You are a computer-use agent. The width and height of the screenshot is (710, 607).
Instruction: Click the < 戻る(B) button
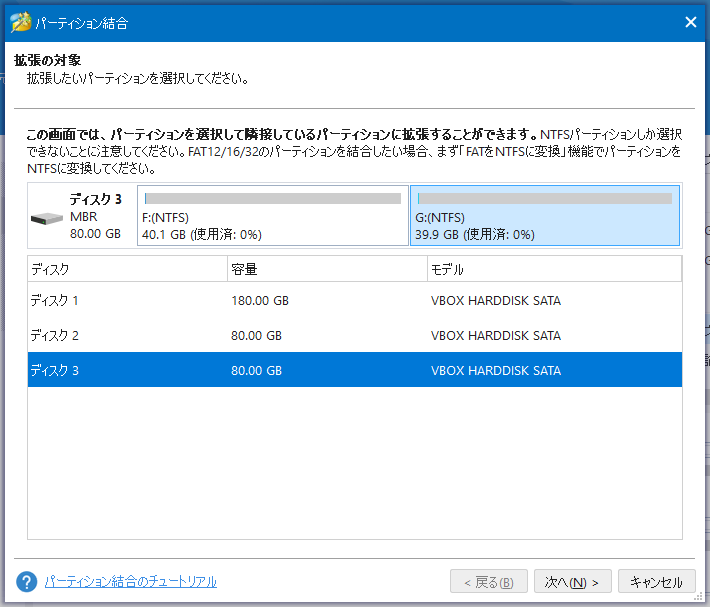click(489, 582)
